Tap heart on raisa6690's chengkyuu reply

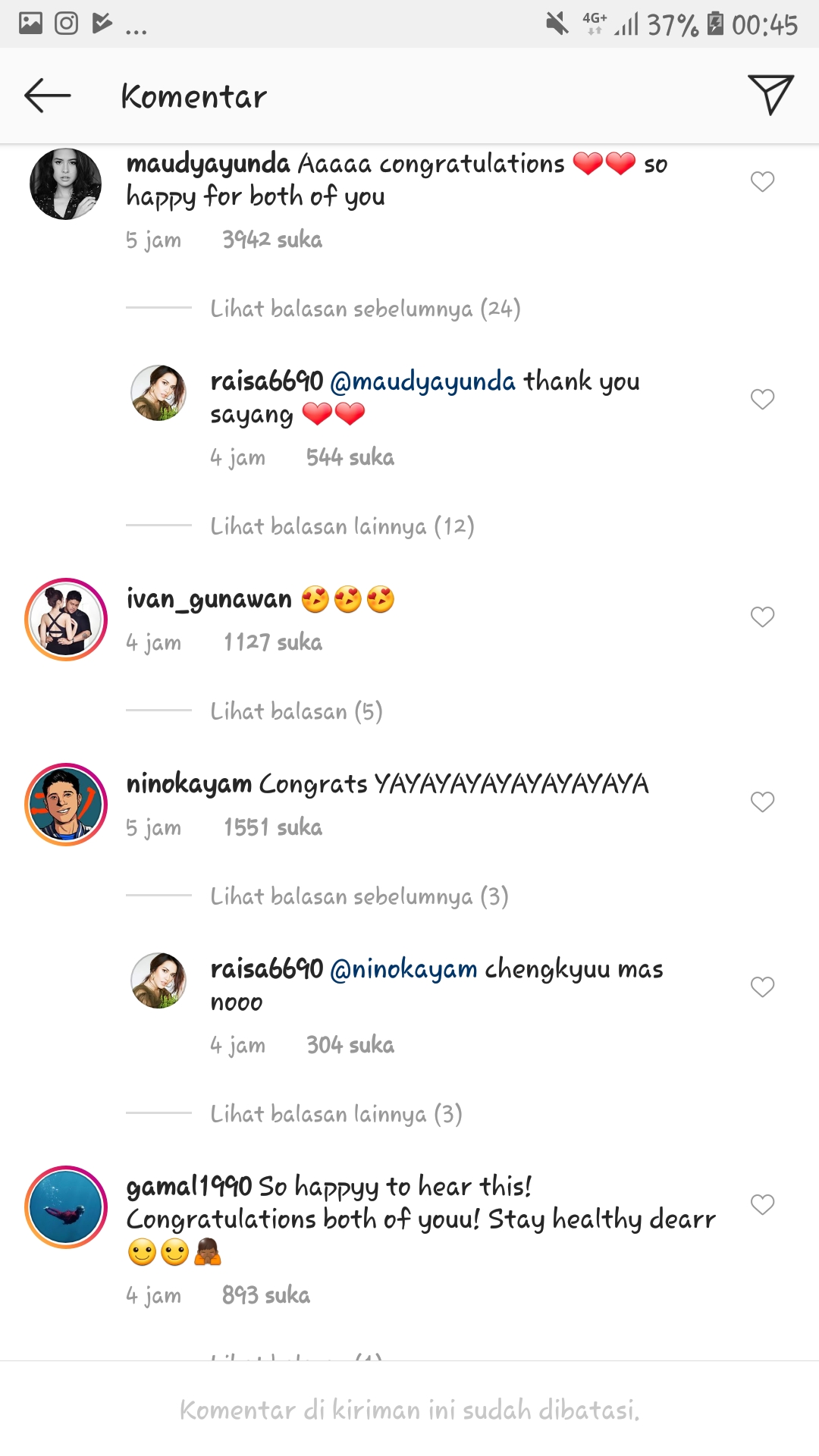coord(762,987)
